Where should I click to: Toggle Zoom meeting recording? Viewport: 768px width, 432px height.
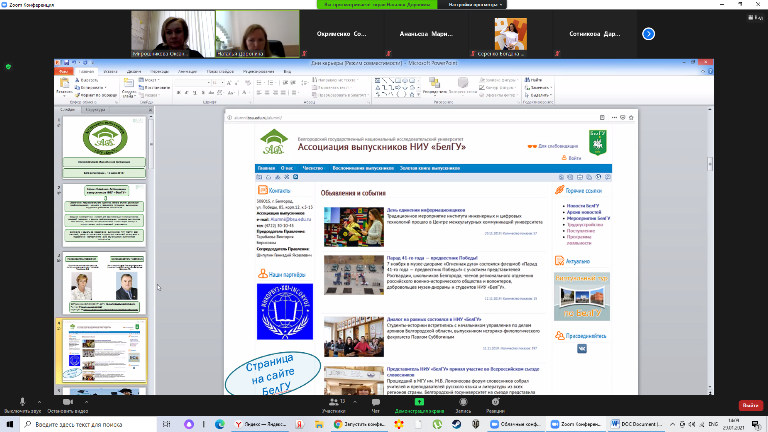(x=463, y=405)
